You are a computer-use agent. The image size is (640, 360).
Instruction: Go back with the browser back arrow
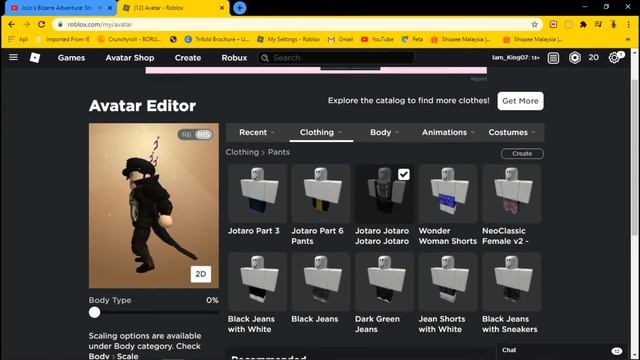tap(11, 24)
